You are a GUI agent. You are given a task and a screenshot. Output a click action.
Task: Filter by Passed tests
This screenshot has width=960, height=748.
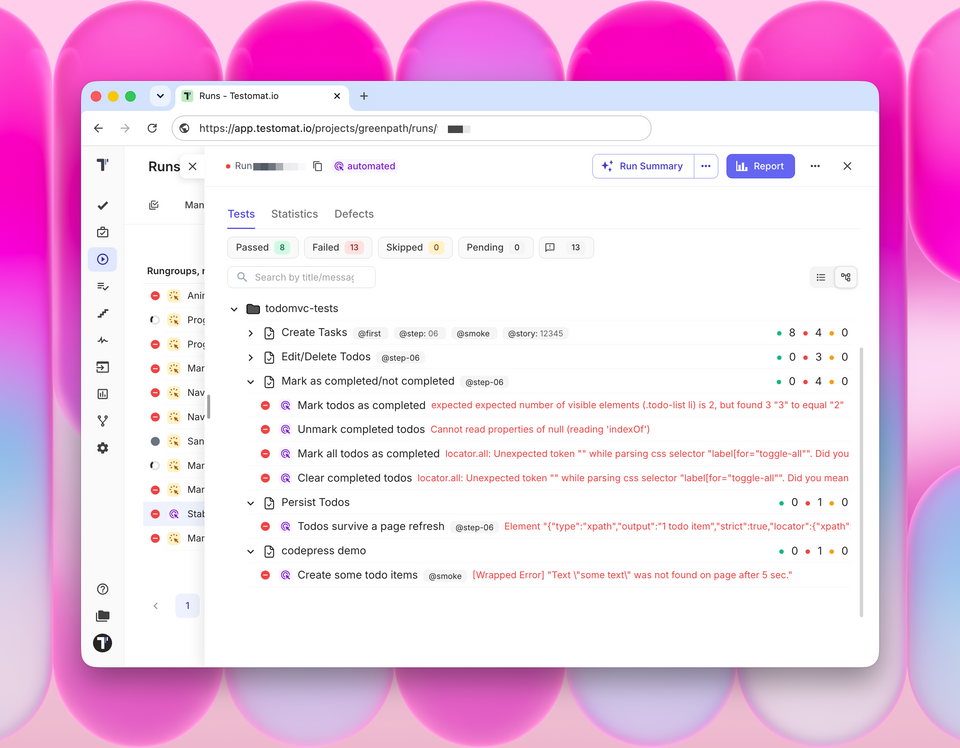(x=263, y=247)
